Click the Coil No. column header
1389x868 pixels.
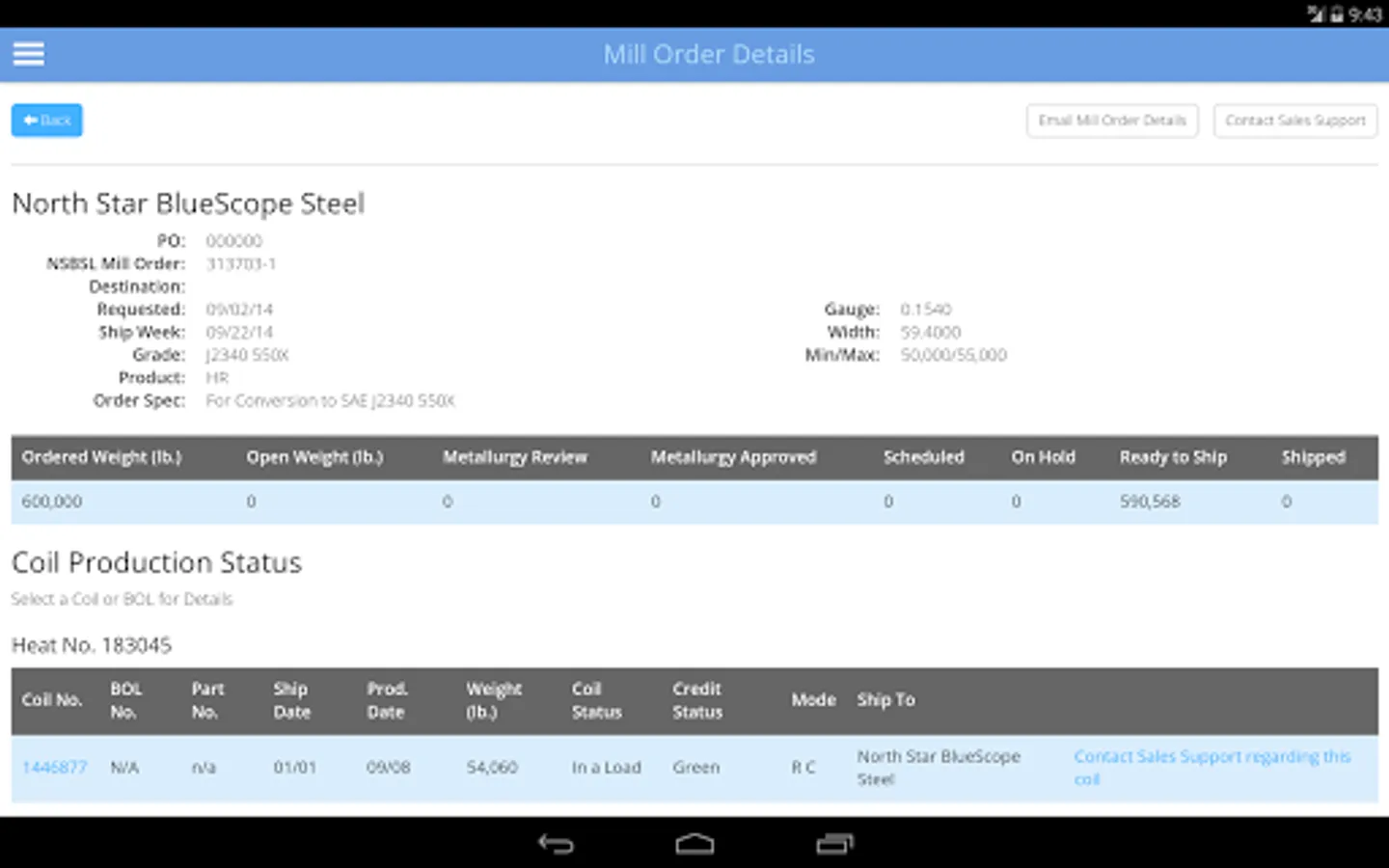click(52, 700)
